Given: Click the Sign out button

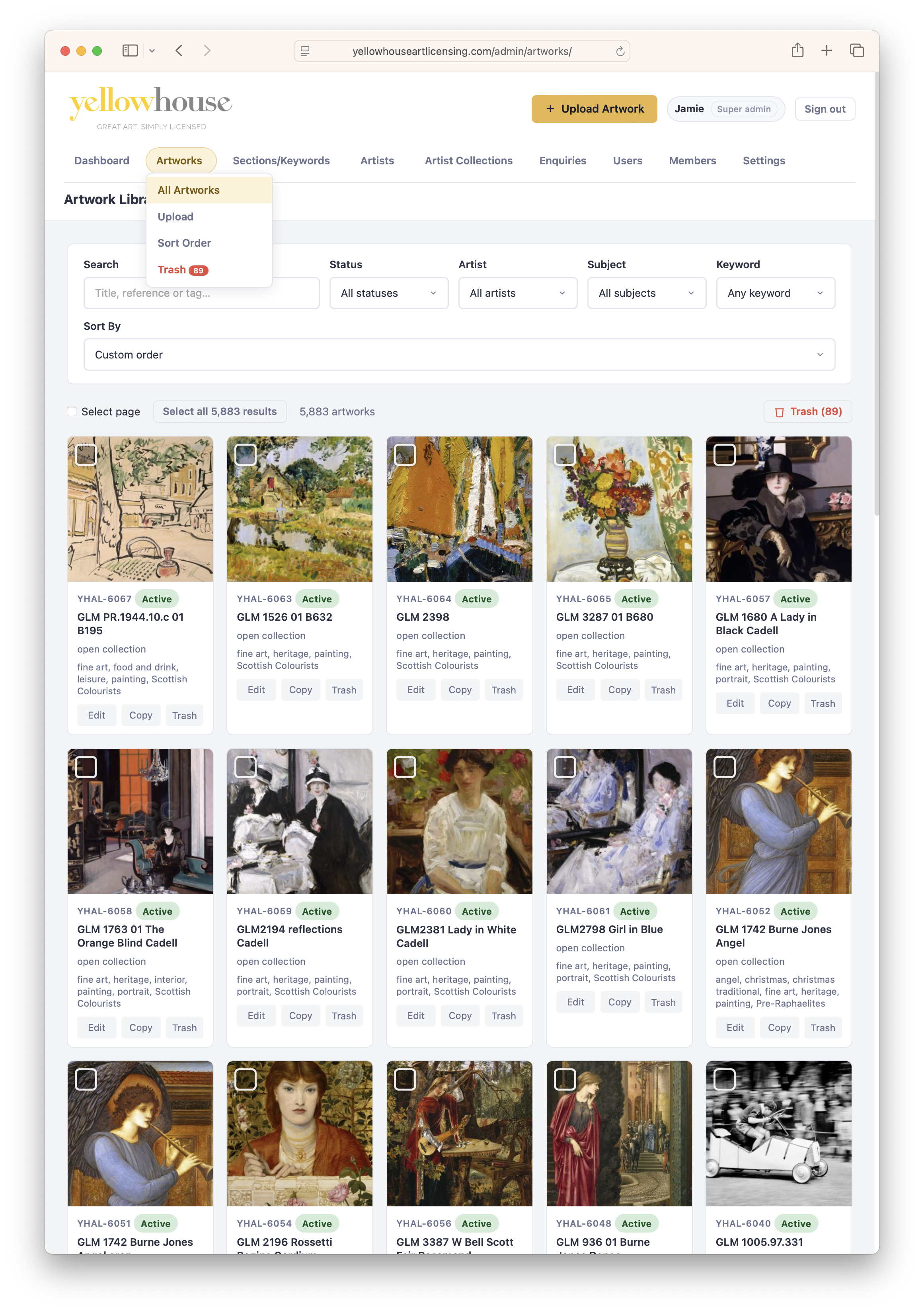Looking at the screenshot, I should click(x=825, y=109).
